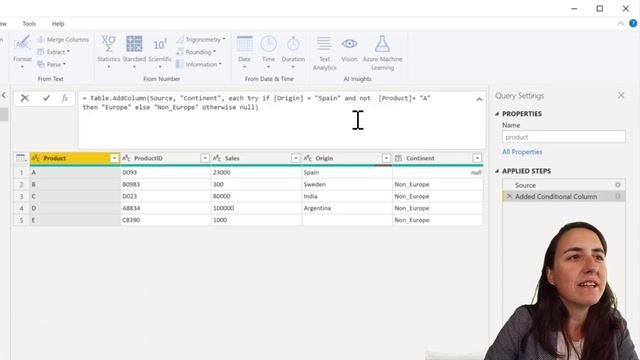Screen dimensions: 640x360
Task: Click the ProductID column data type icon
Action: (x=126, y=158)
